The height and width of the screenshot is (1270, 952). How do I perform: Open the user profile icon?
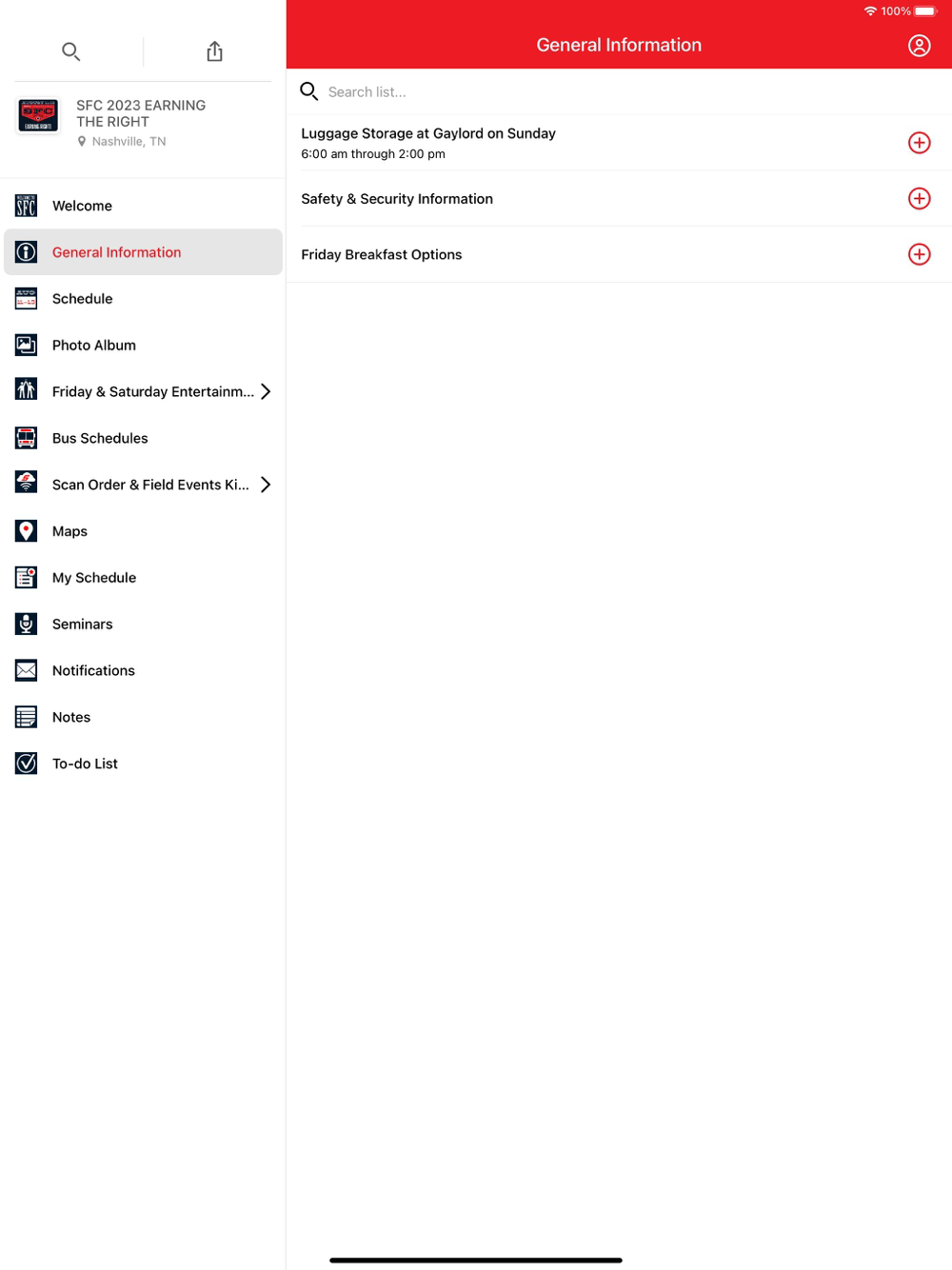click(919, 46)
